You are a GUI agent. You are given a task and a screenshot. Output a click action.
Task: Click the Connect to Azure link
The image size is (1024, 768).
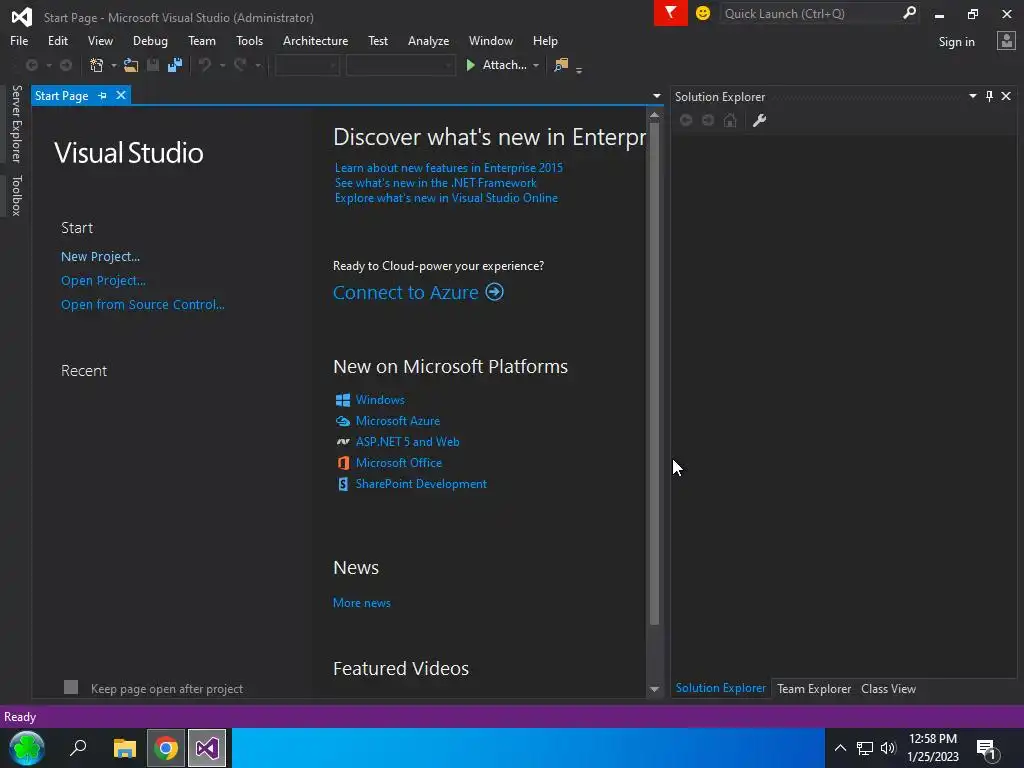click(406, 292)
